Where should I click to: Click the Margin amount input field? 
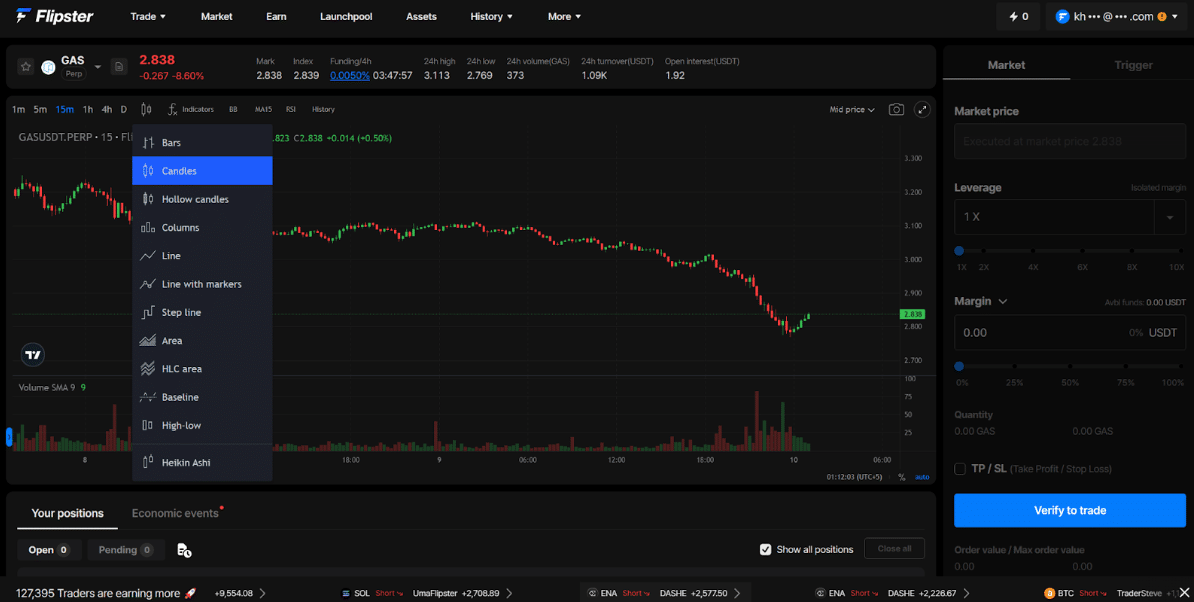(1070, 333)
